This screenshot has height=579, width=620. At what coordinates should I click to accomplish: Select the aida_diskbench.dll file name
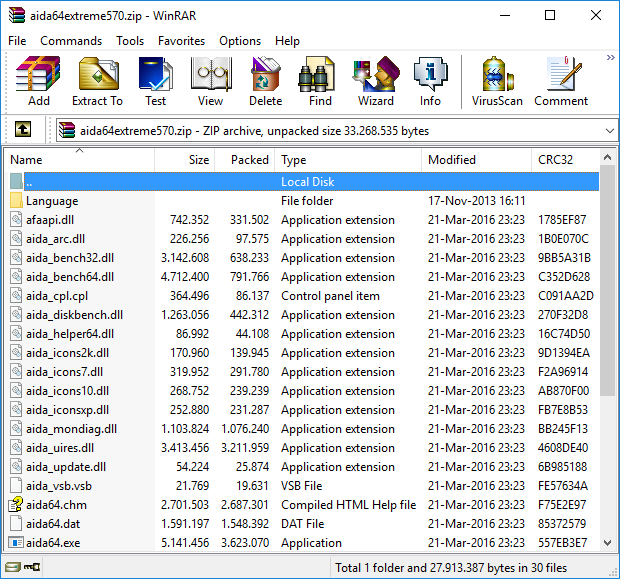74,315
